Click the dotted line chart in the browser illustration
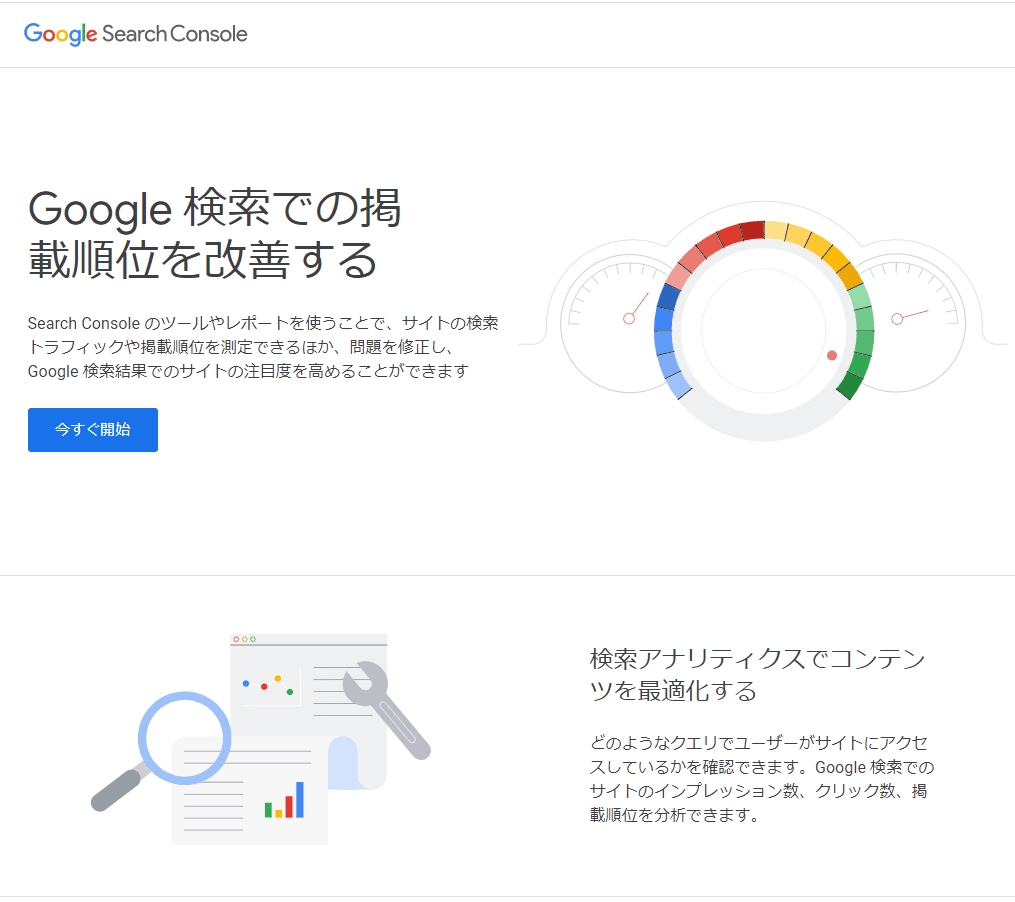1015x902 pixels. [x=267, y=685]
